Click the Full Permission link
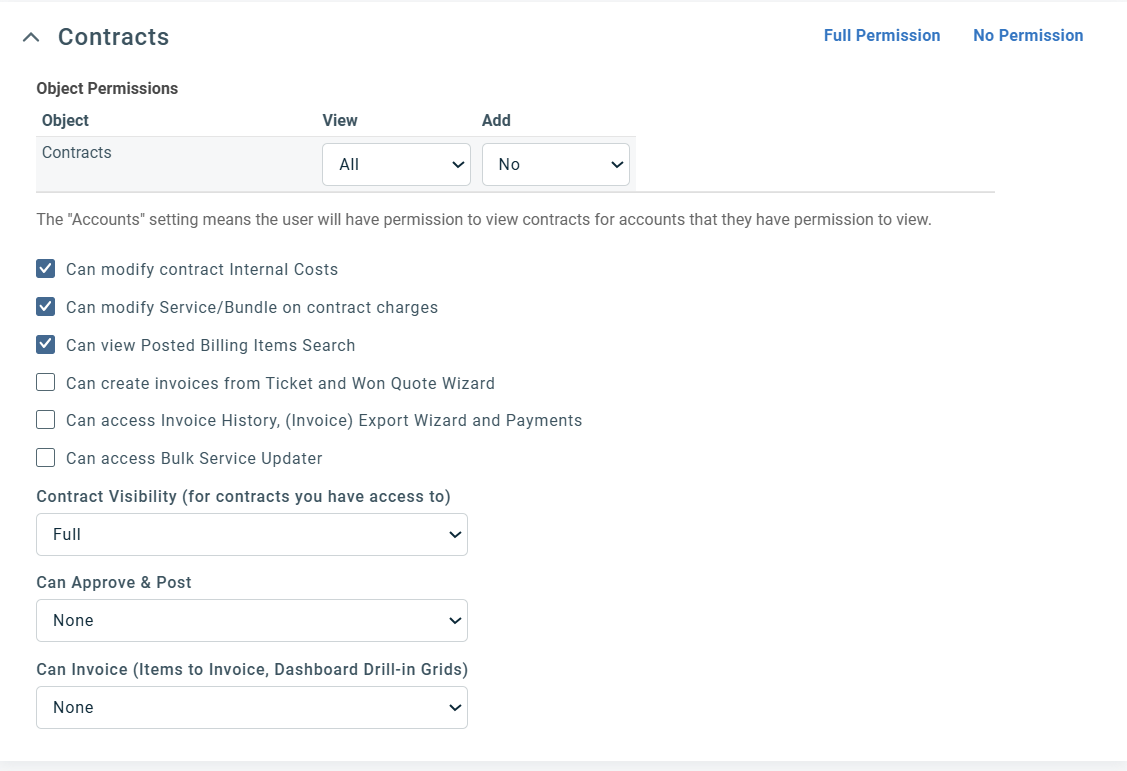The width and height of the screenshot is (1127, 771). pos(881,35)
